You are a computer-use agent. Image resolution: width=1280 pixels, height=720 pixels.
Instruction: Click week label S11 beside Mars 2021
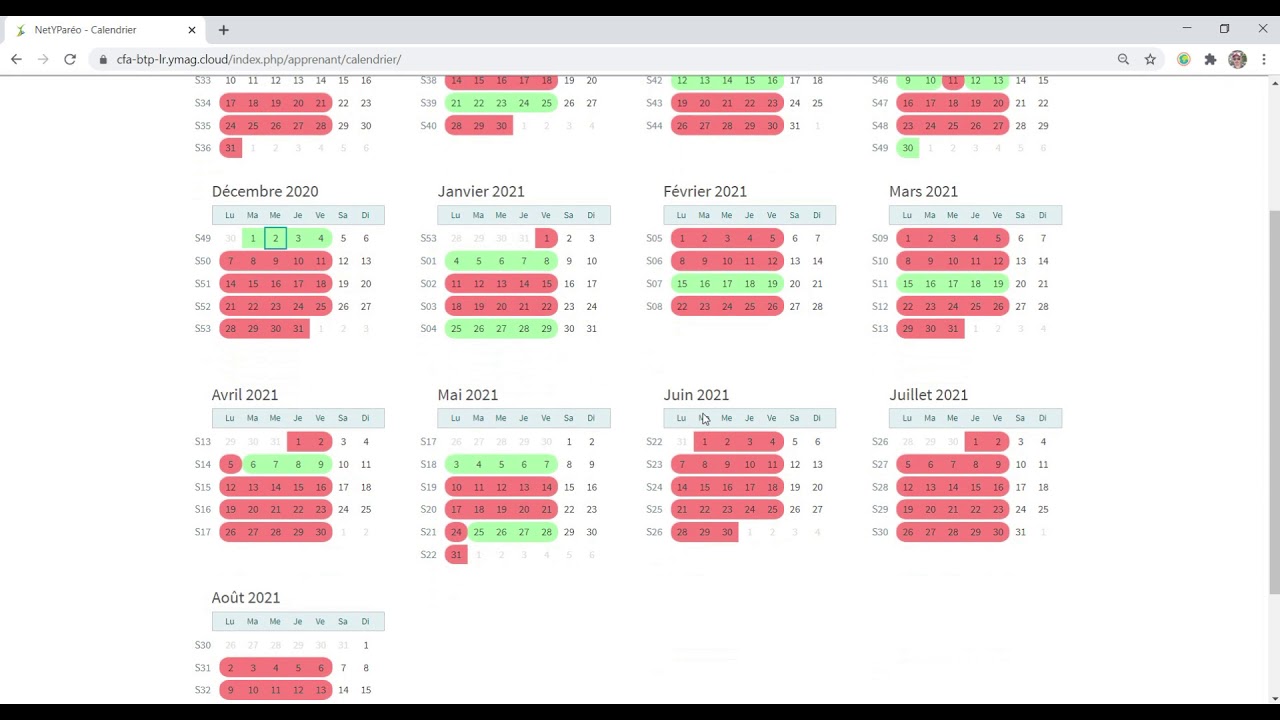click(880, 284)
